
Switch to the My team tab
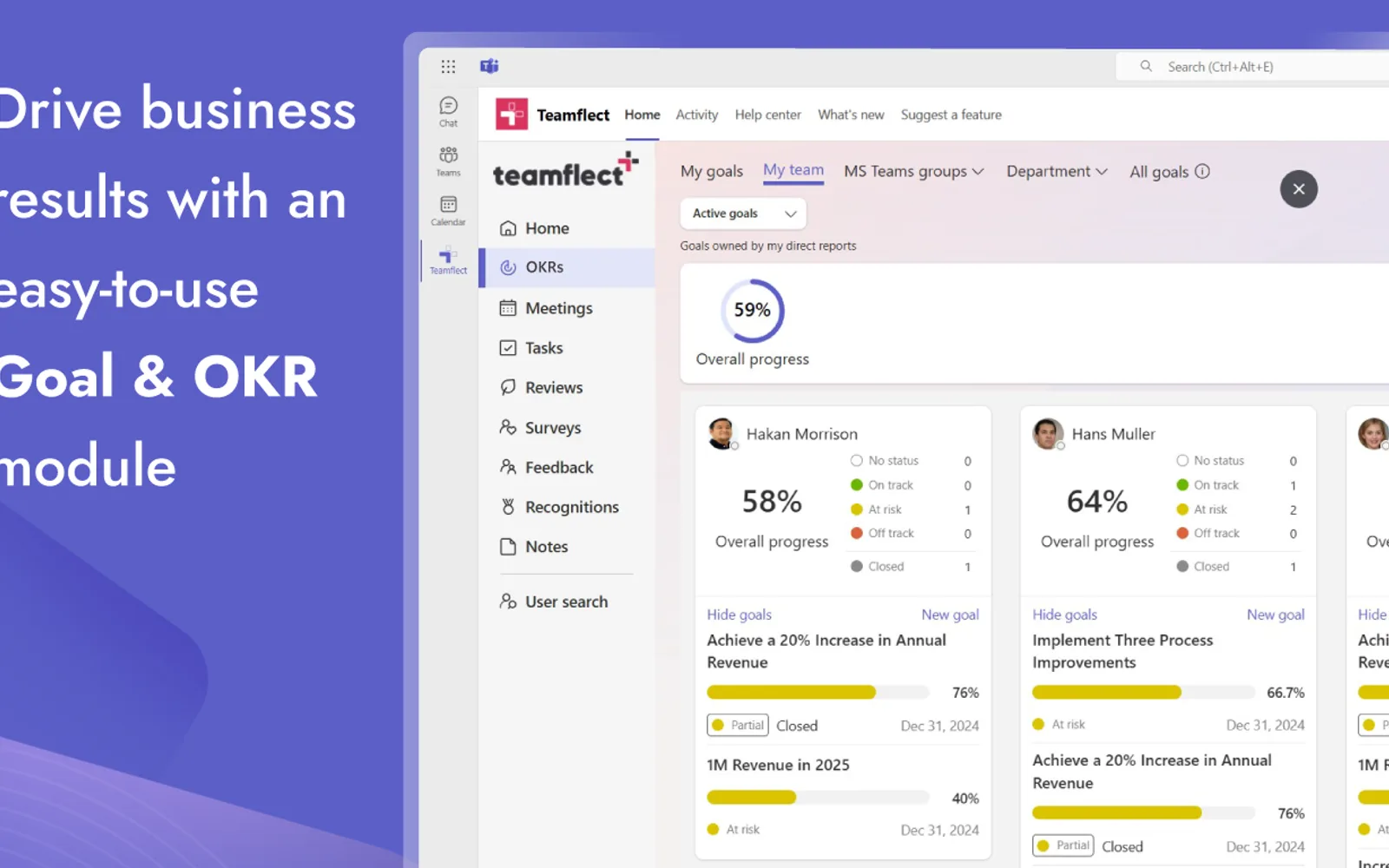[x=793, y=171]
